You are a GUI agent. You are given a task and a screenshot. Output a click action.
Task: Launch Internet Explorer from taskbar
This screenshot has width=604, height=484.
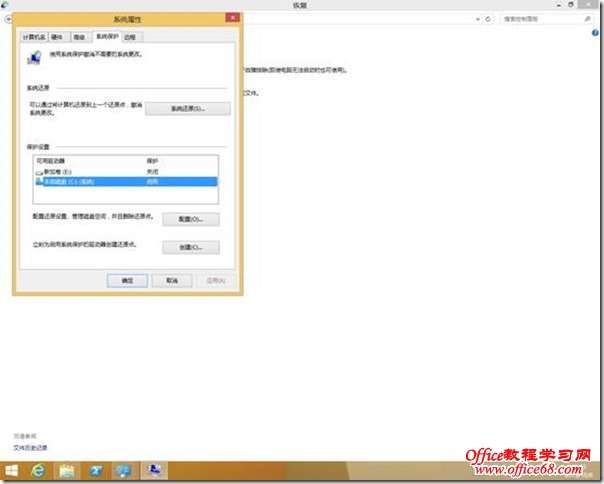38,471
